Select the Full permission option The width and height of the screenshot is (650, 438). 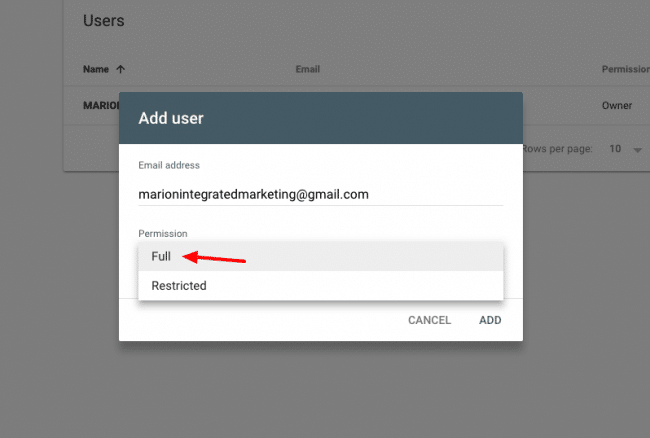[x=161, y=257]
